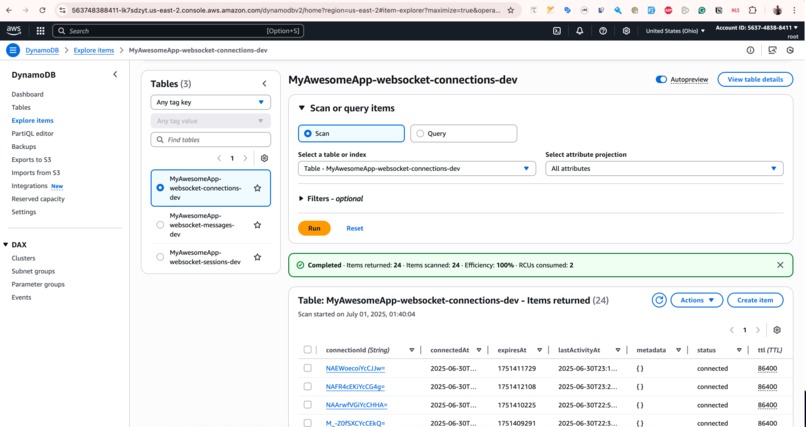This screenshot has height=427, width=806.
Task: Click the Reset link
Action: pyautogui.click(x=355, y=228)
